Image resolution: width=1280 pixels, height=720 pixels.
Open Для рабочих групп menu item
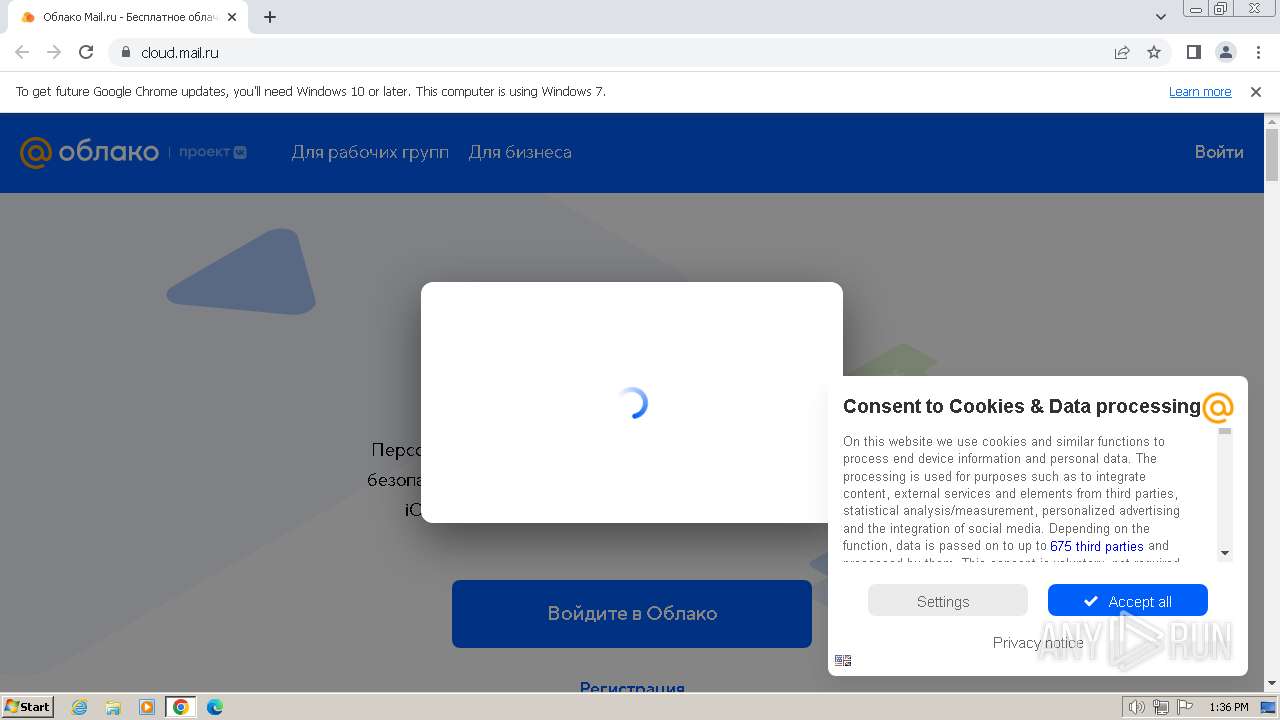click(370, 152)
